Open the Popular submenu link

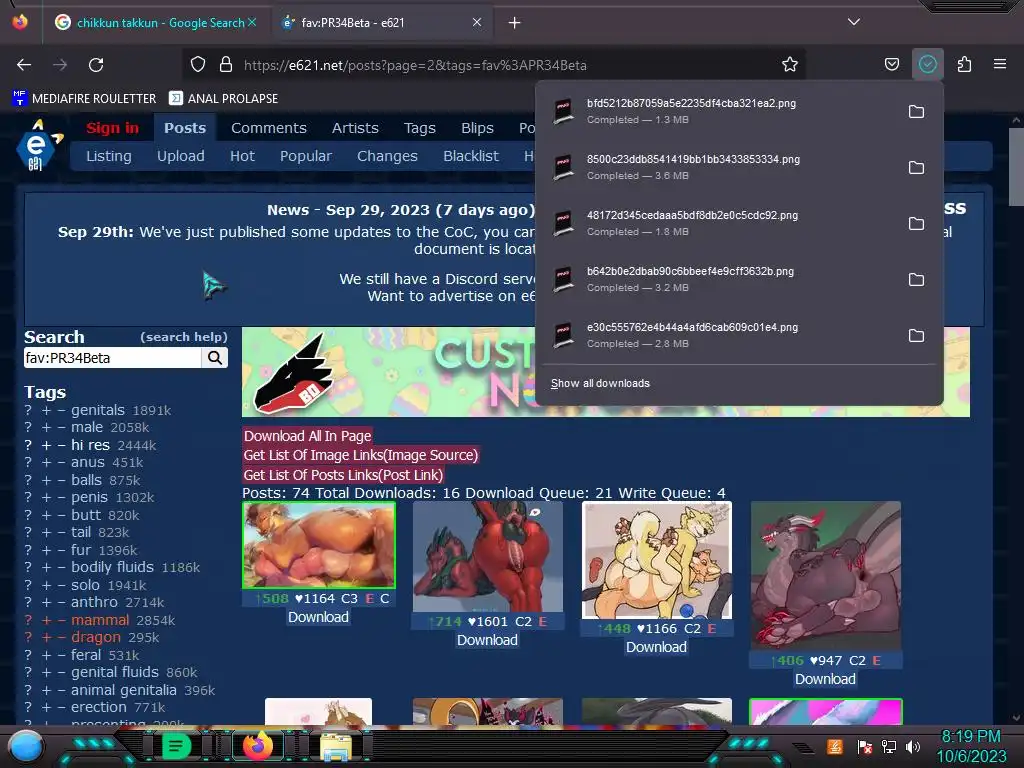tap(306, 156)
